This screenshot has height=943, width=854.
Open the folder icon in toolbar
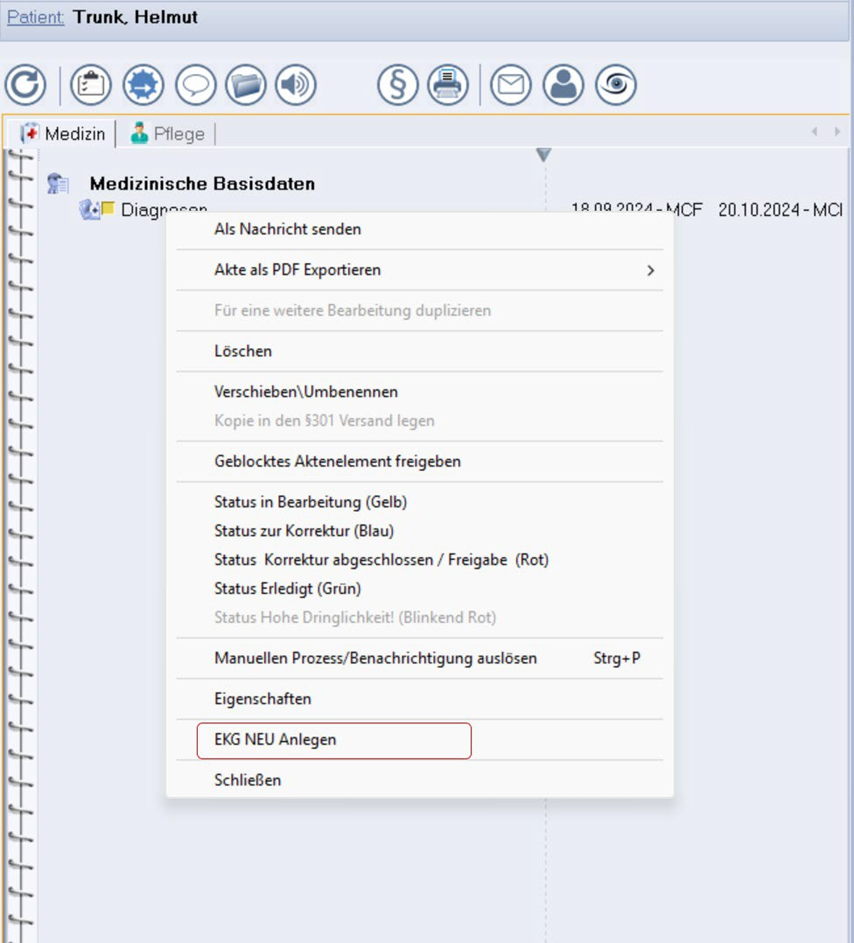(x=246, y=86)
